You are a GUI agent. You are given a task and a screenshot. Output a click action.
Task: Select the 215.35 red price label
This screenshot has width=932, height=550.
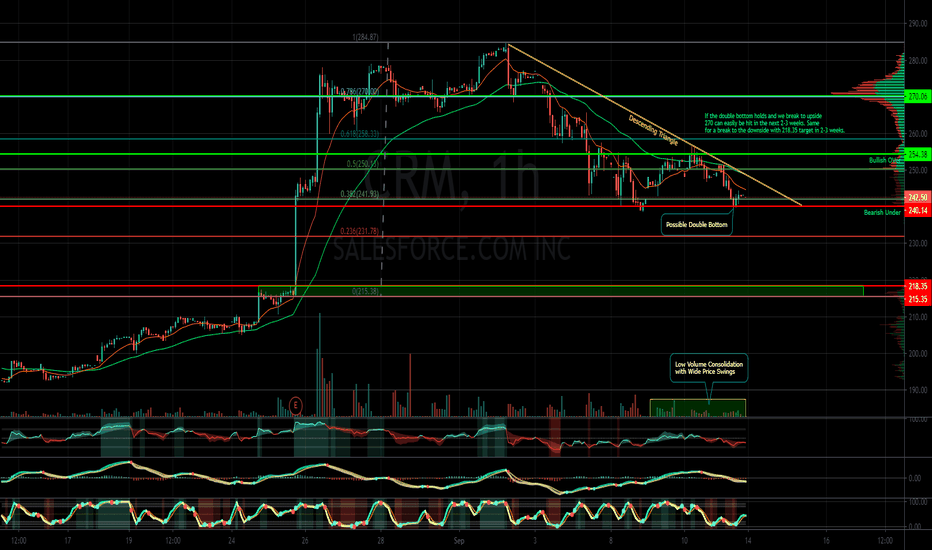point(918,299)
